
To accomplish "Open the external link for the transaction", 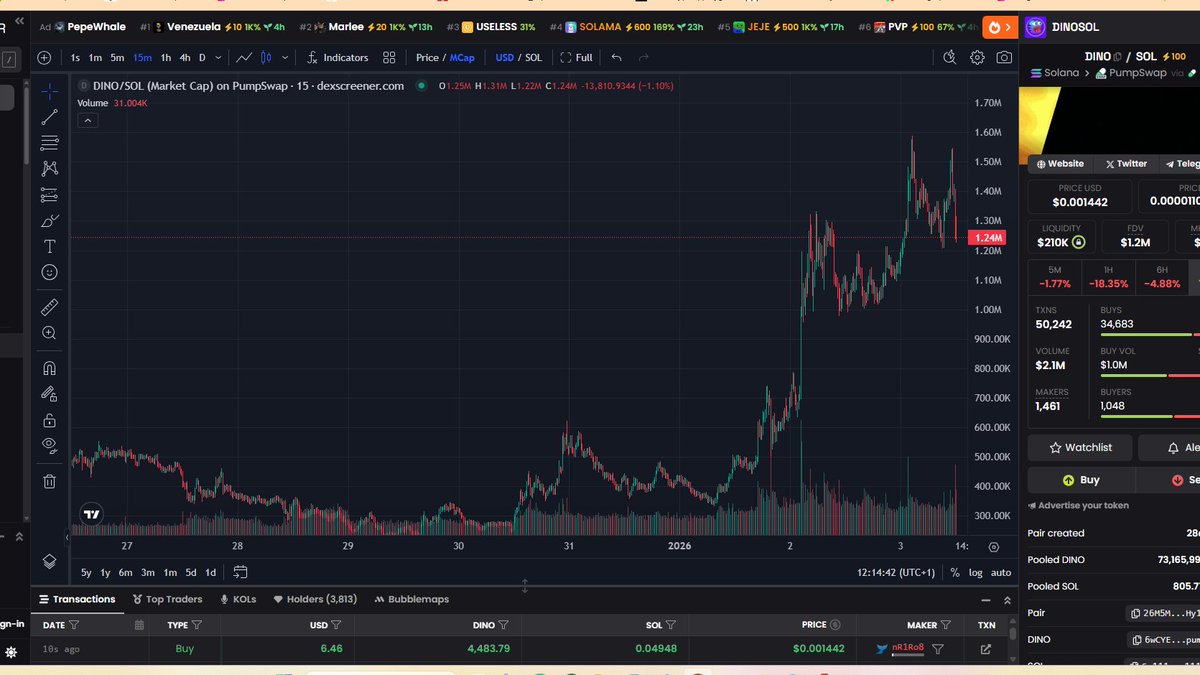I will click(986, 649).
